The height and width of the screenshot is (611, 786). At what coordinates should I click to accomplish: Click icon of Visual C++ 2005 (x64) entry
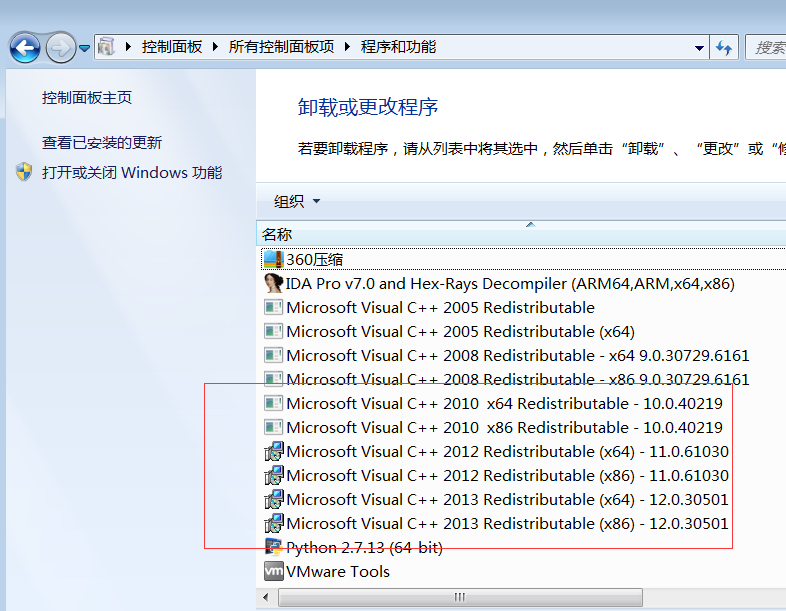[x=273, y=331]
